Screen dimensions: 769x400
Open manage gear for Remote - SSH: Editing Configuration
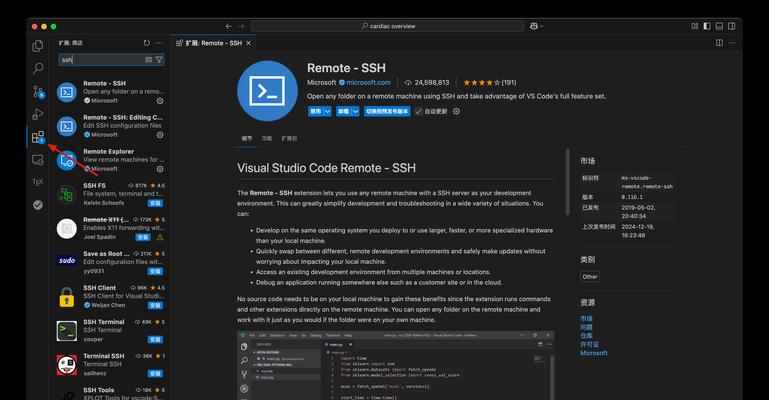(160, 135)
